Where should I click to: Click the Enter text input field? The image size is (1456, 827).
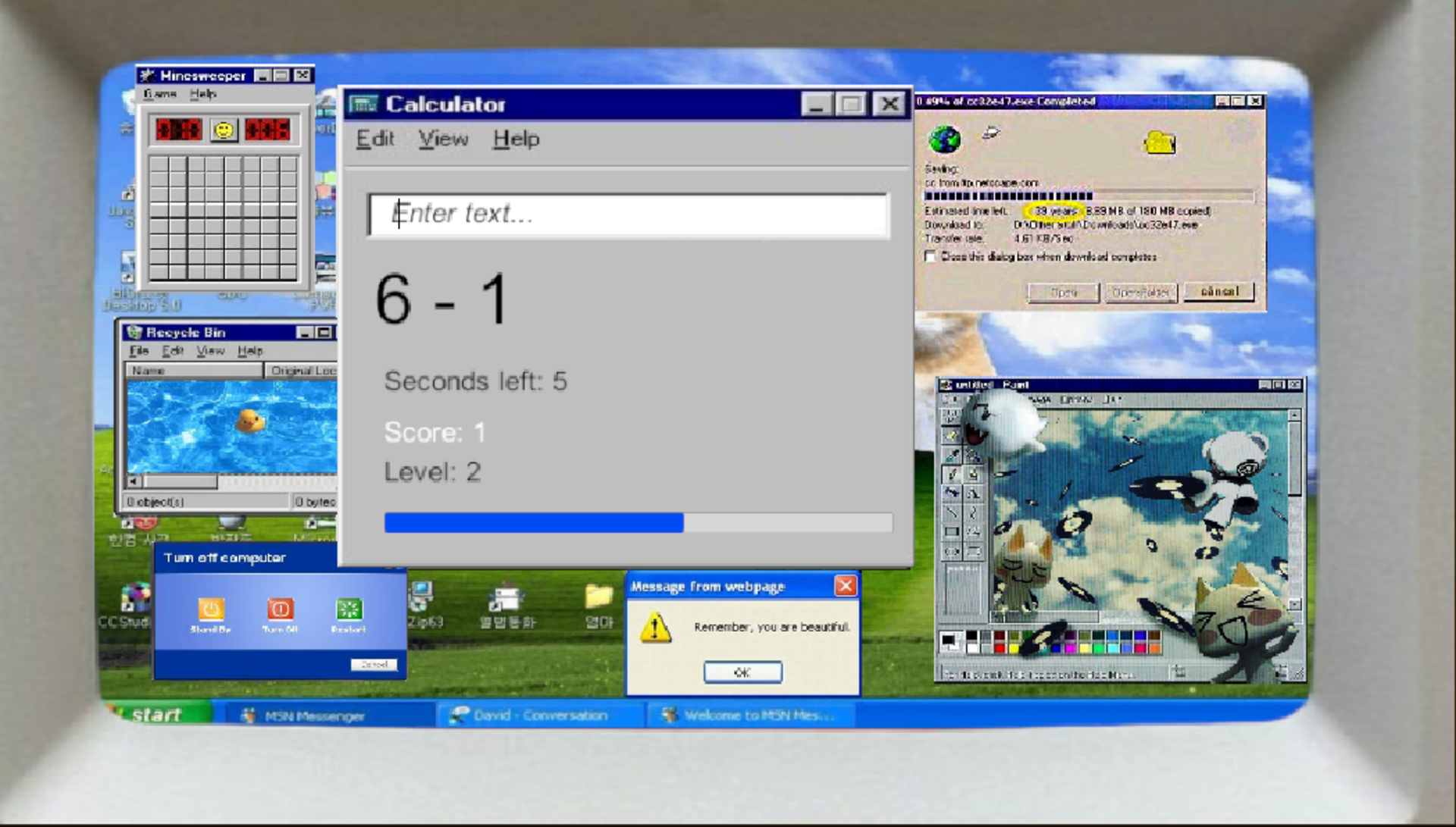pyautogui.click(x=628, y=215)
